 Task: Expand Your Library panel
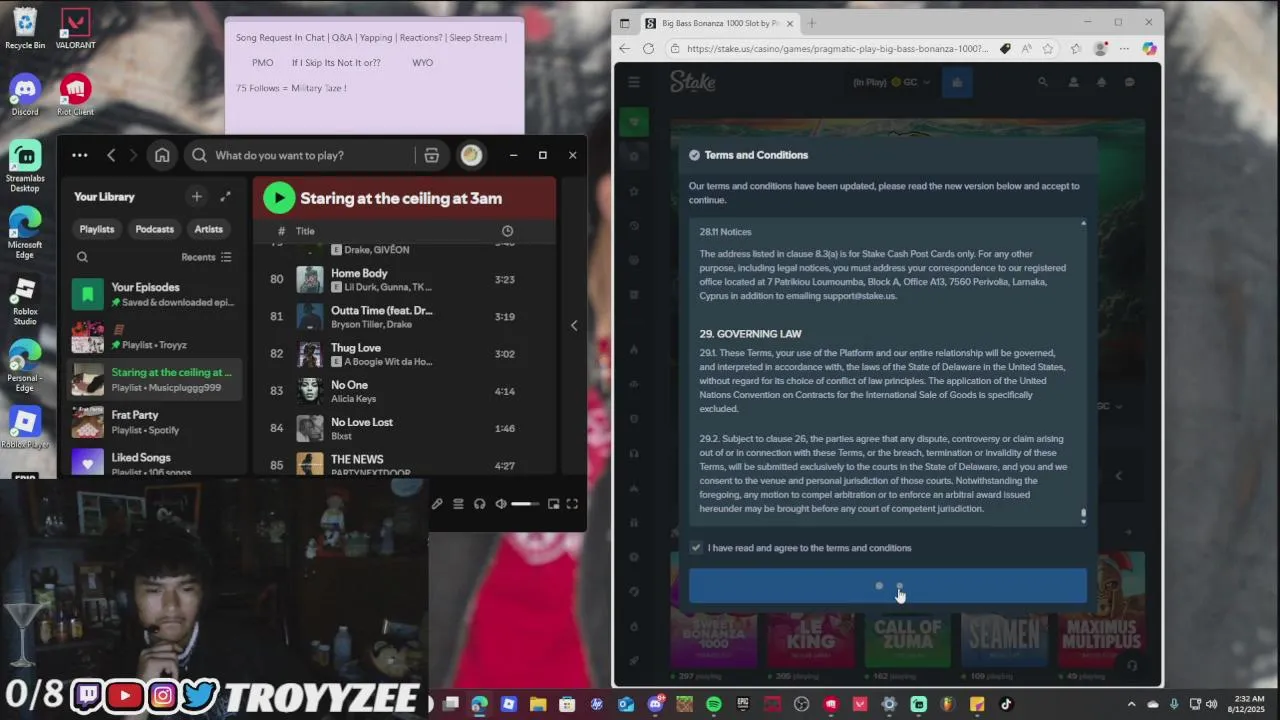pos(226,197)
